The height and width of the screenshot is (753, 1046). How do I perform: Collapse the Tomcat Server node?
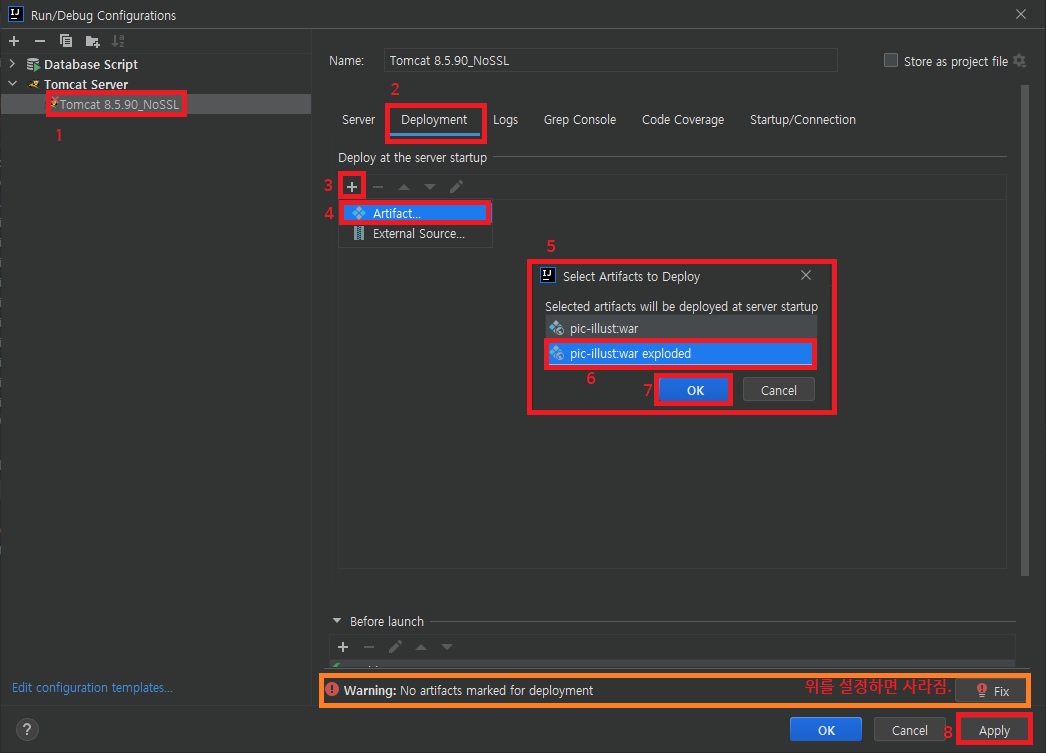12,84
